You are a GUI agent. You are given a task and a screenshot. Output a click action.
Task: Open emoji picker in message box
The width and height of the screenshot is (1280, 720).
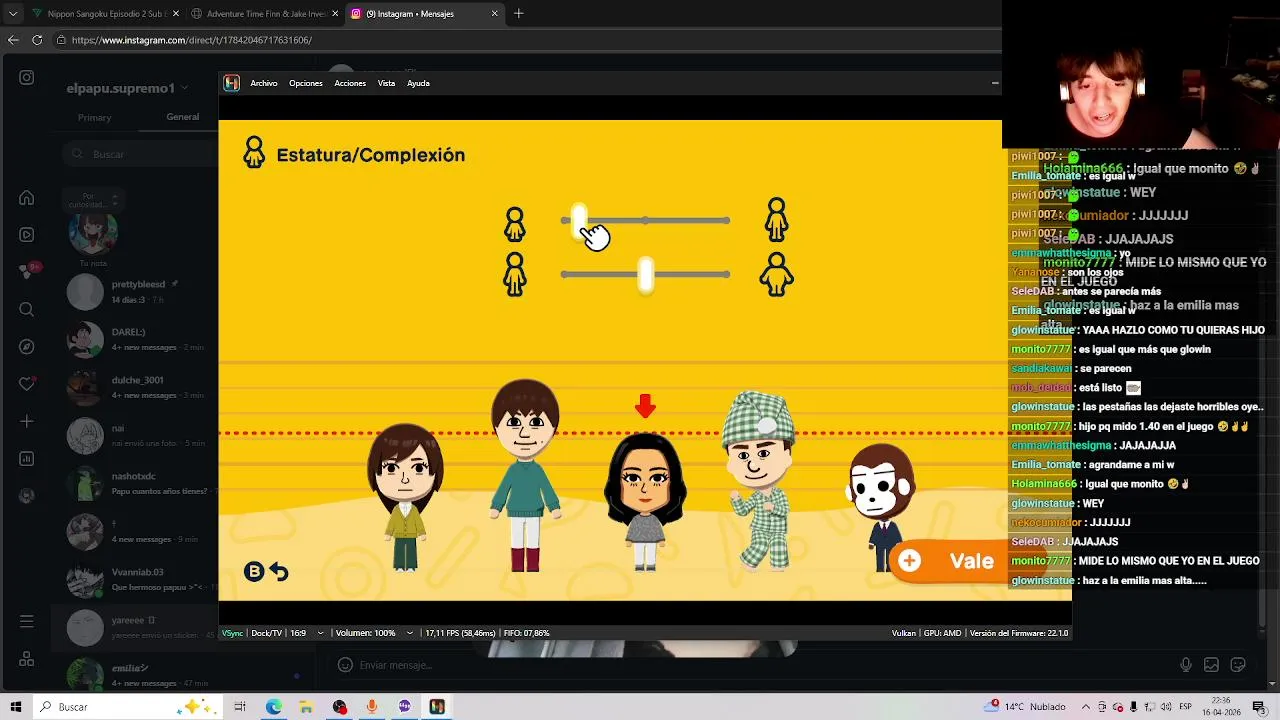point(345,665)
